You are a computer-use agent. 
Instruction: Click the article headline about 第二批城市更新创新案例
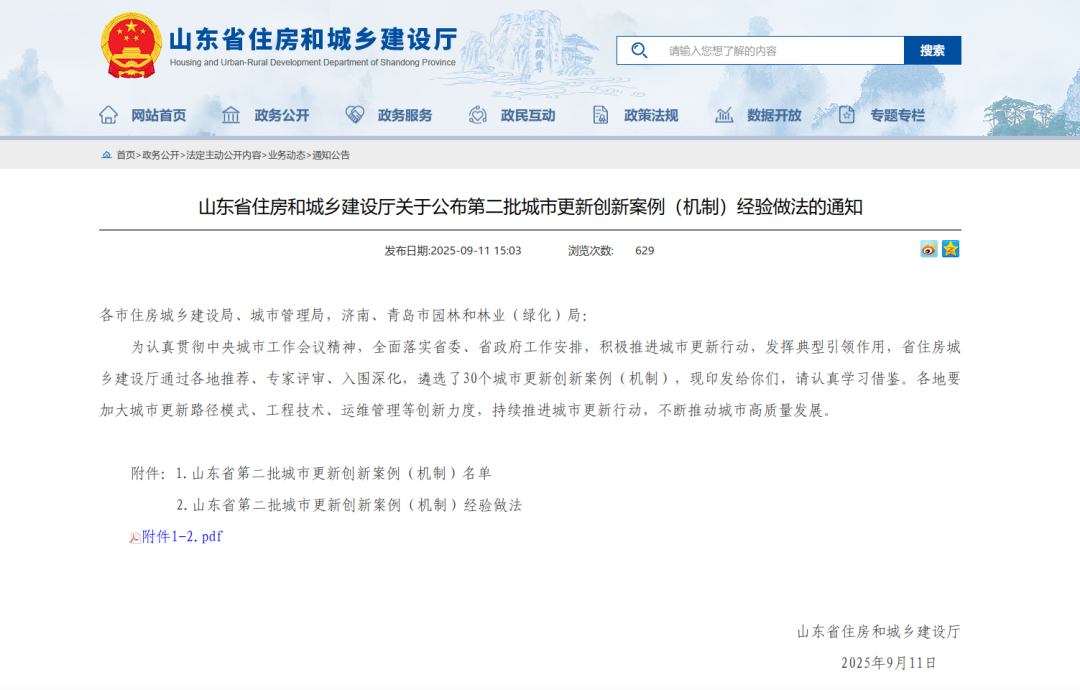(530, 207)
